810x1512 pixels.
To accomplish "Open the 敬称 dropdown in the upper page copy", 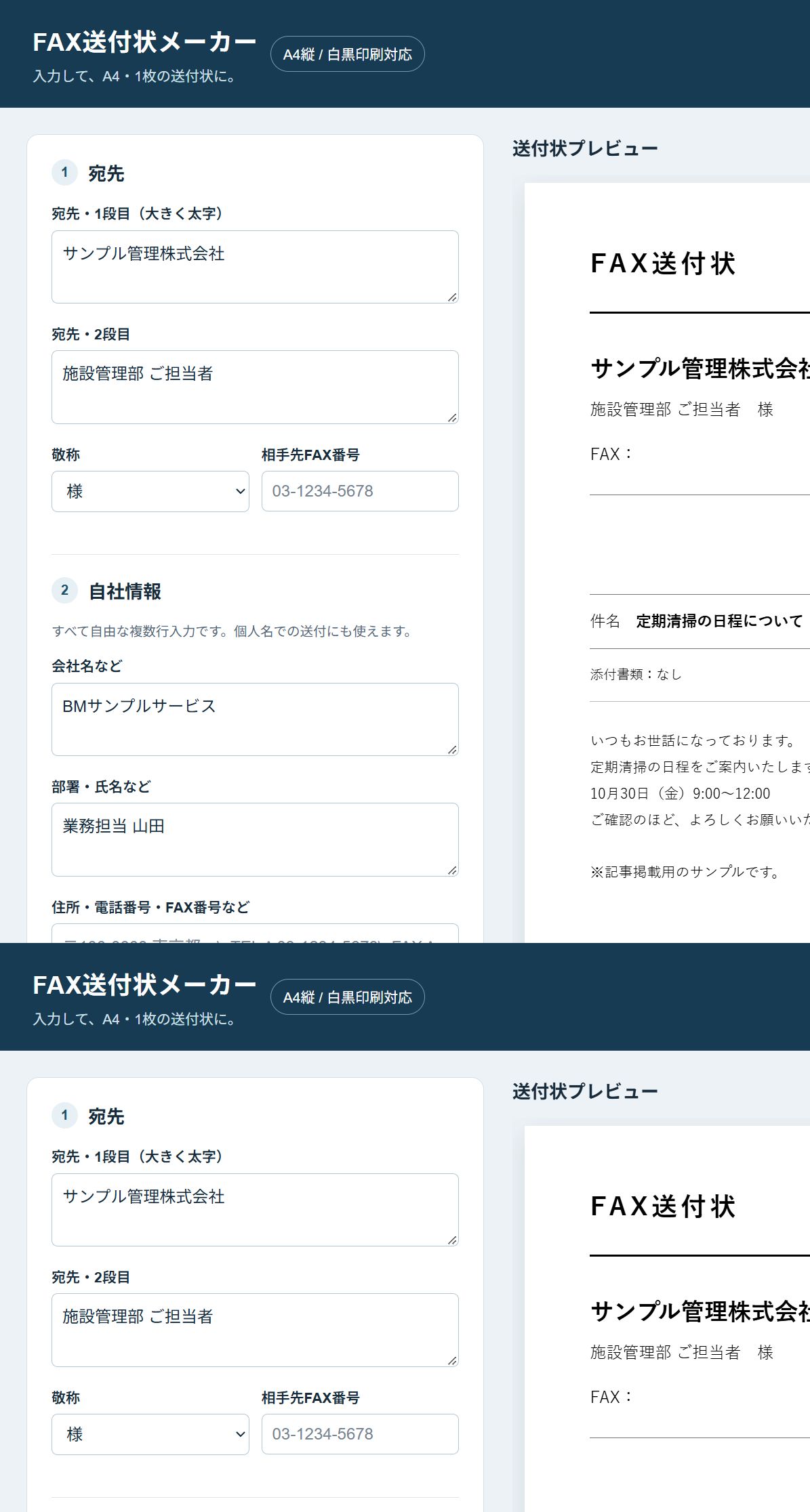I will pos(150,491).
